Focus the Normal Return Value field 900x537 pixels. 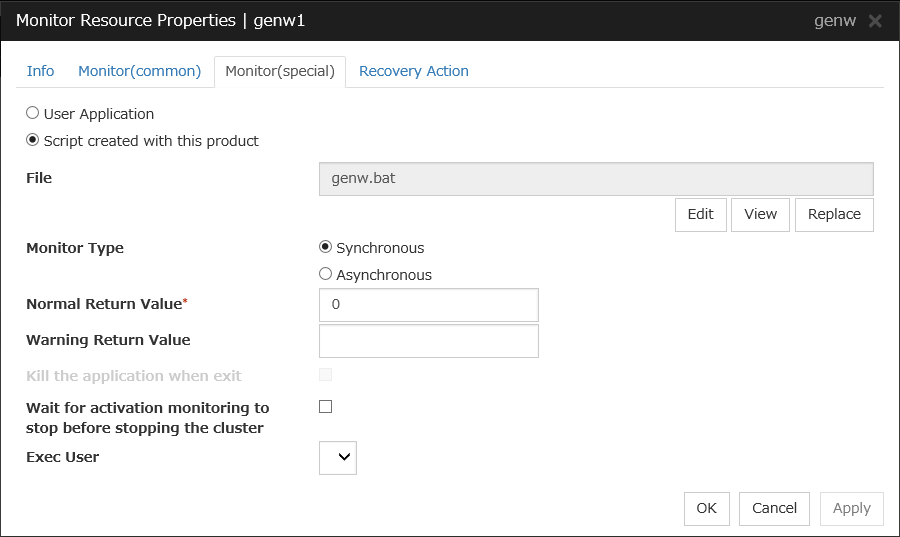tap(428, 305)
